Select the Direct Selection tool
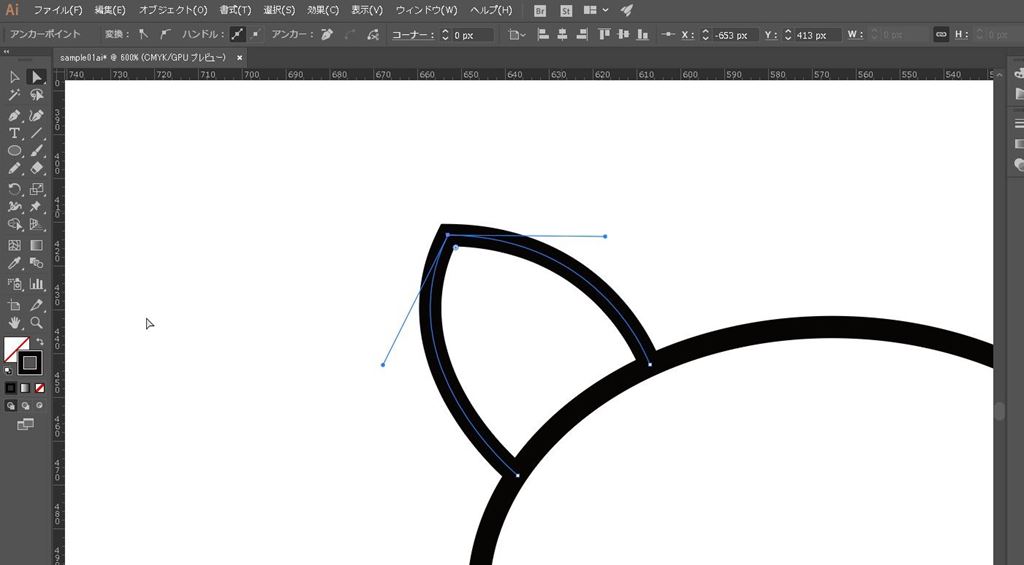This screenshot has width=1024, height=565. tap(36, 77)
